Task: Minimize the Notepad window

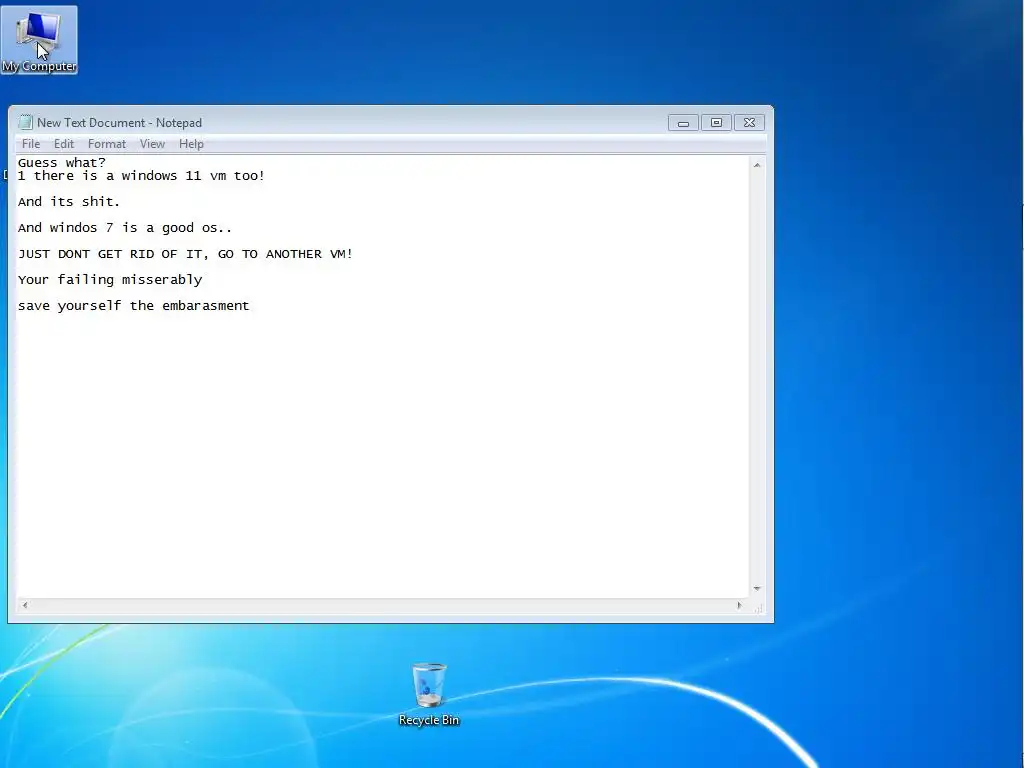Action: click(x=683, y=123)
